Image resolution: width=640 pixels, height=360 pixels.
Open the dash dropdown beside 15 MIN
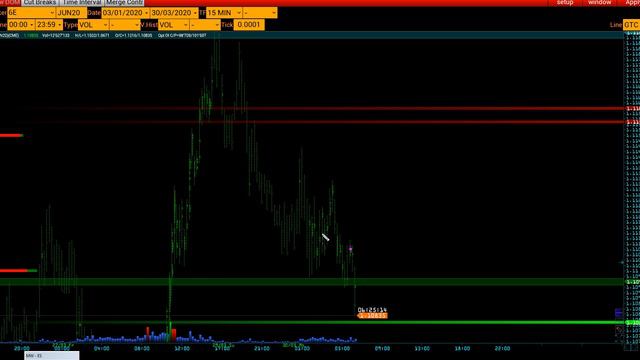[260, 13]
